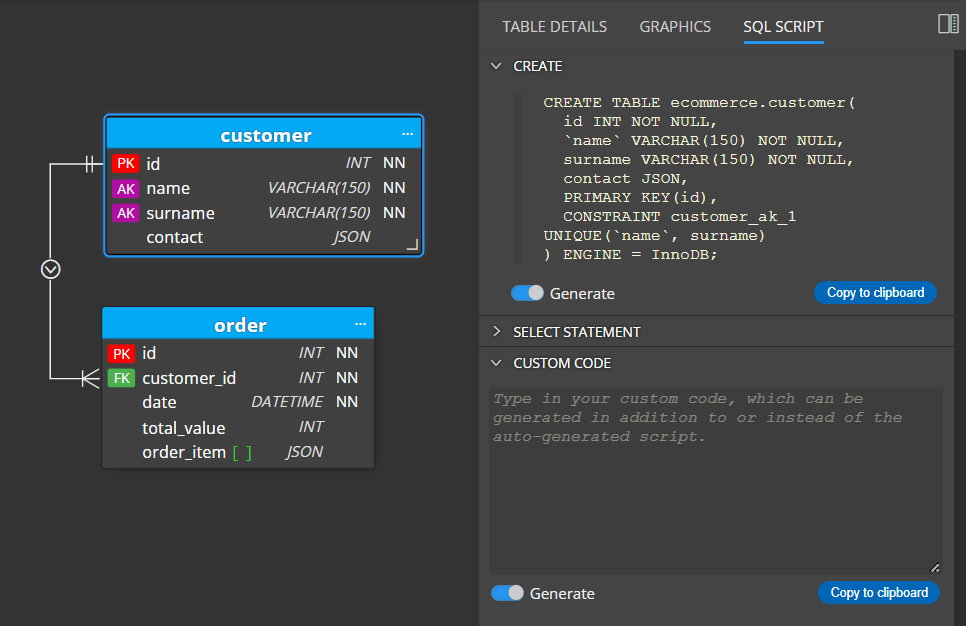Click the relationship circle chevron marker

coord(51,269)
